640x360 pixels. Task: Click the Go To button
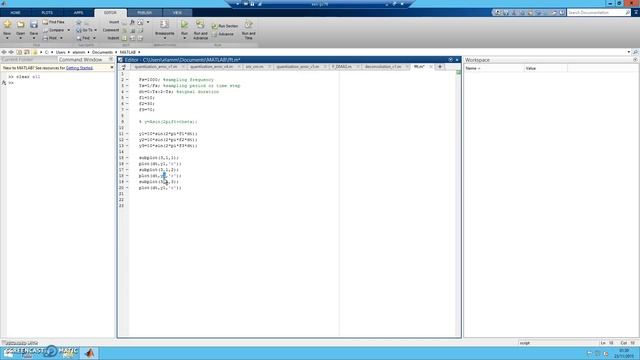(x=84, y=30)
